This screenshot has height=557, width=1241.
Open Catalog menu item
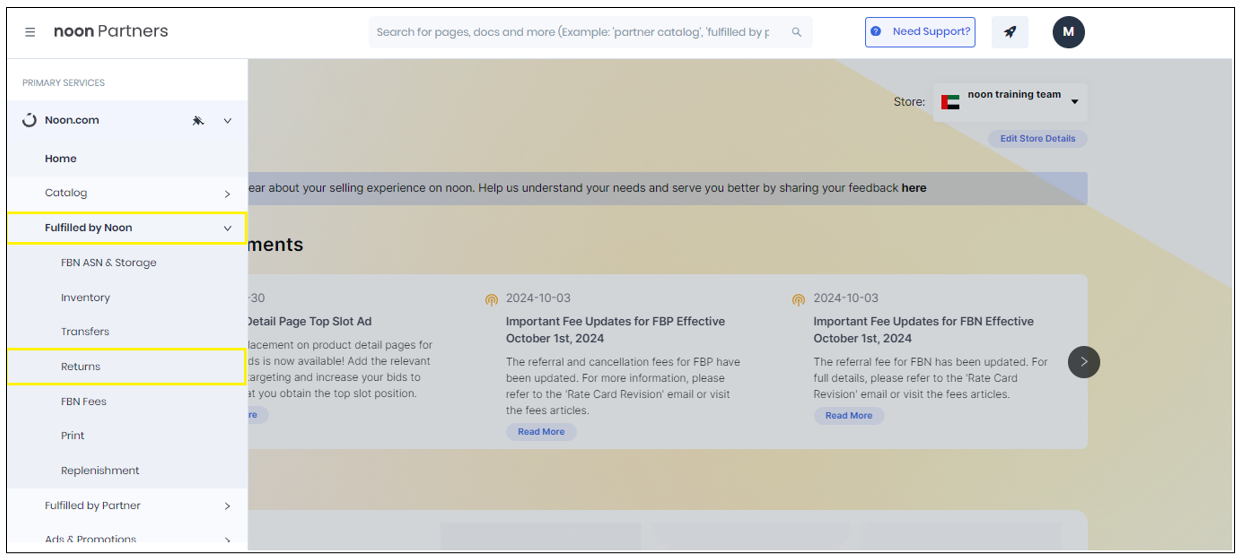66,193
